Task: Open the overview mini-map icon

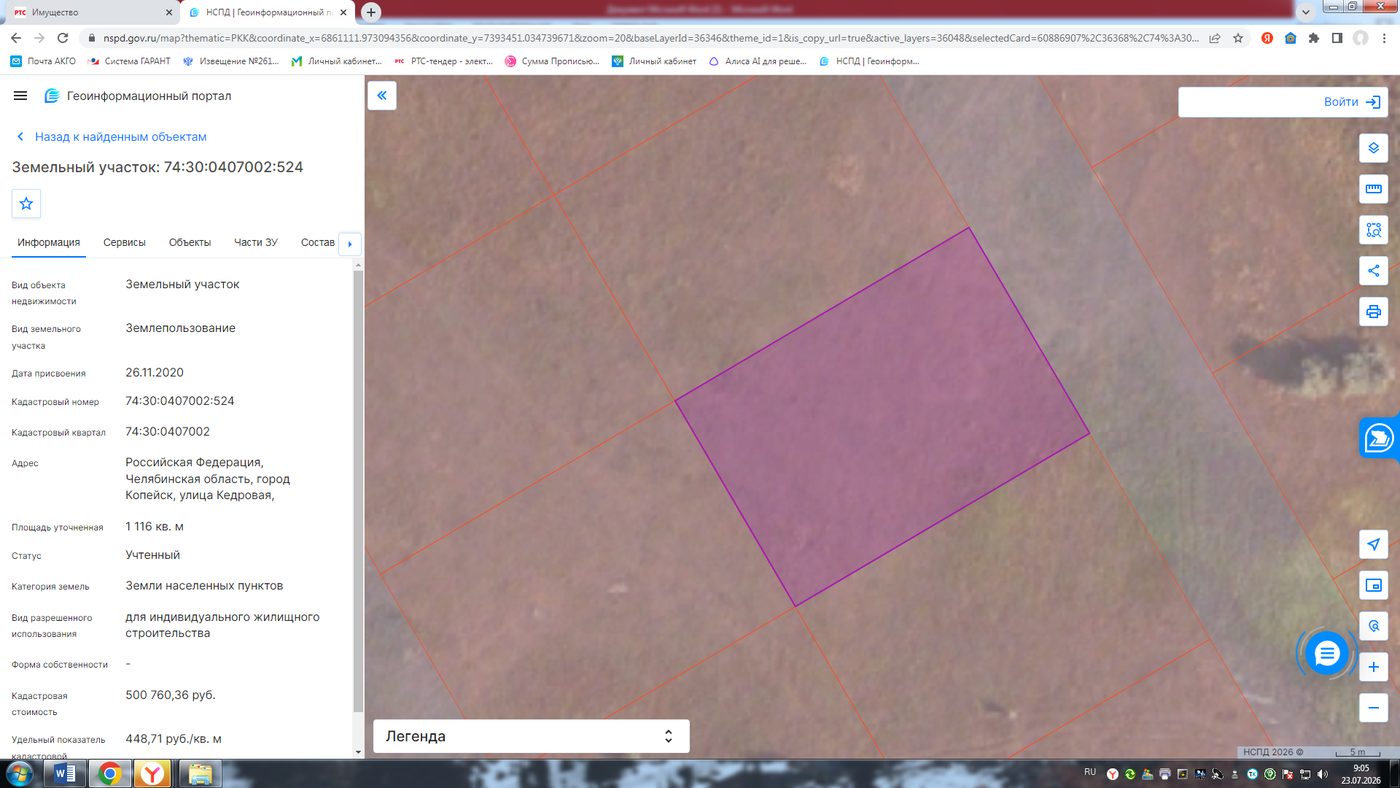Action: (x=1373, y=585)
